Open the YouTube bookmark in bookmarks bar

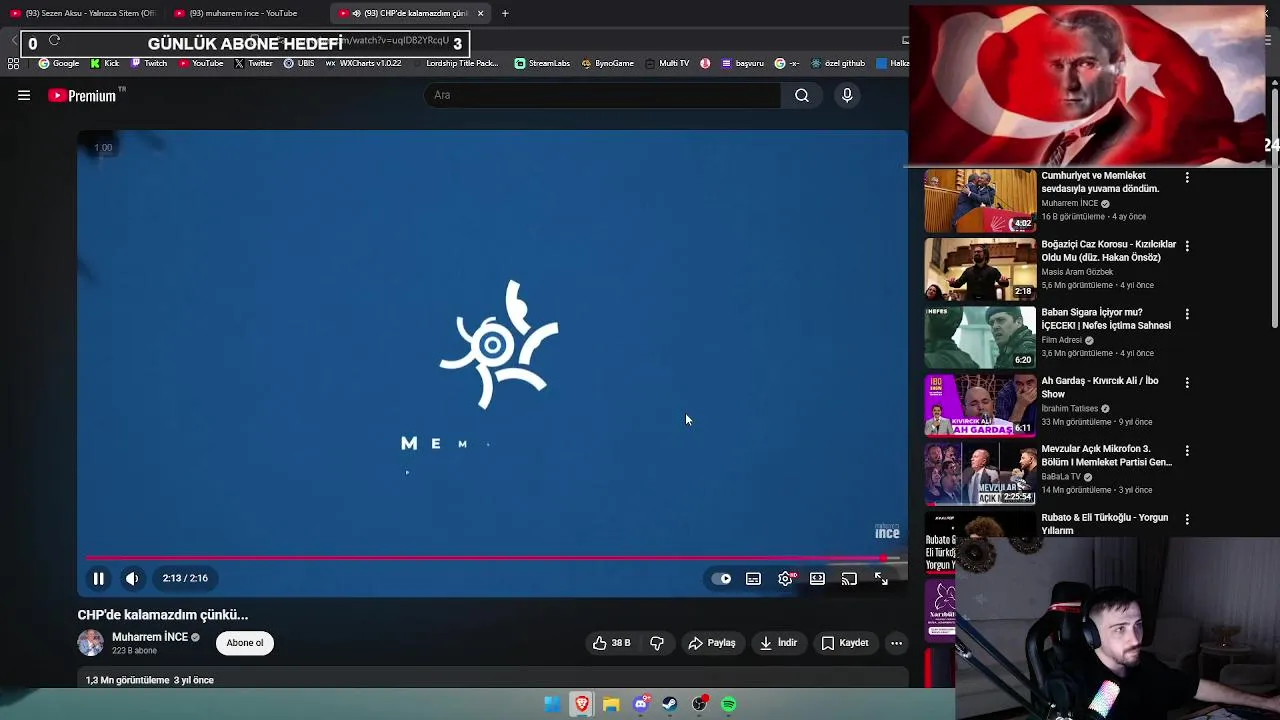[201, 63]
